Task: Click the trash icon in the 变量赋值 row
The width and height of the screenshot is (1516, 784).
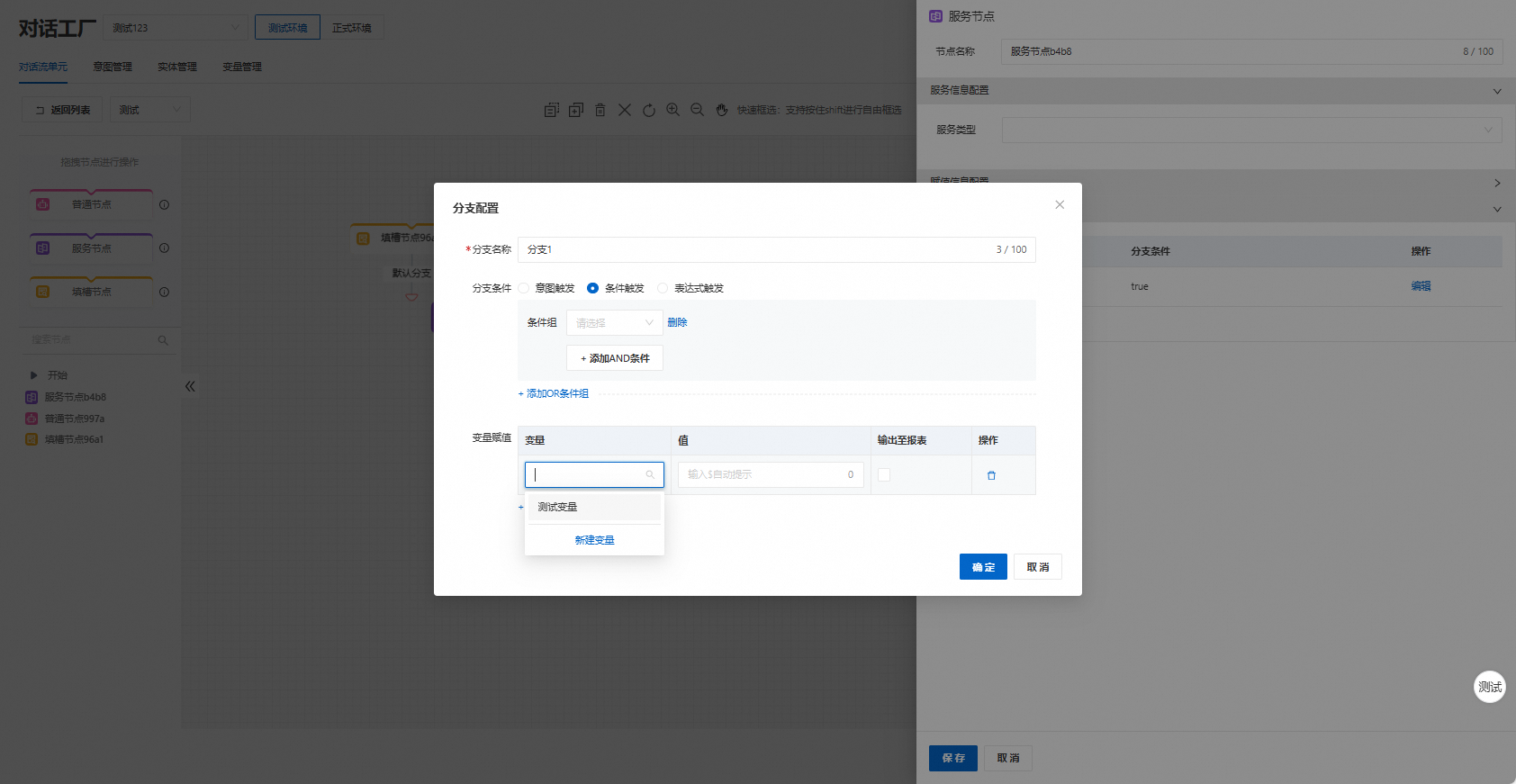Action: [991, 475]
